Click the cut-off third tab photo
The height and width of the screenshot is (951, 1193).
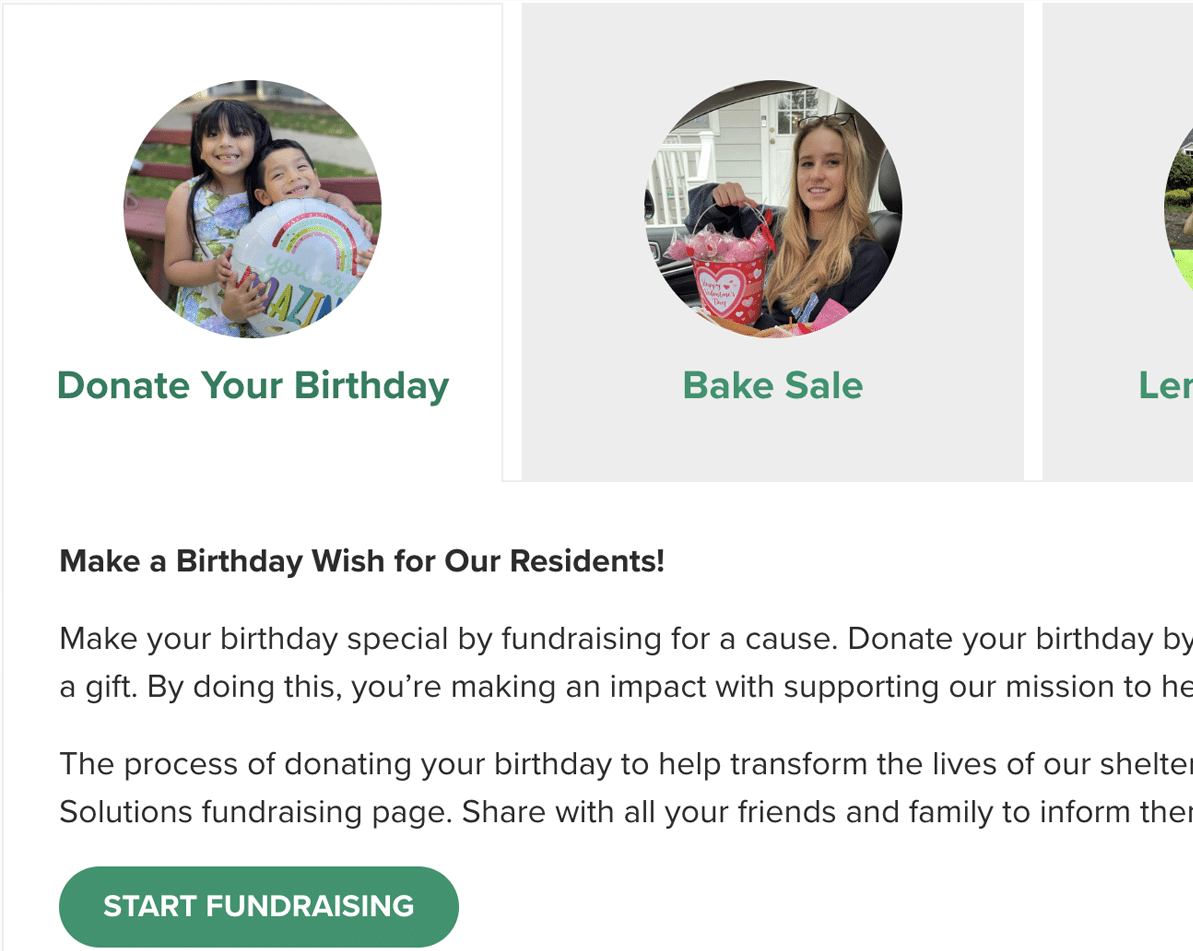pyautogui.click(x=1180, y=210)
